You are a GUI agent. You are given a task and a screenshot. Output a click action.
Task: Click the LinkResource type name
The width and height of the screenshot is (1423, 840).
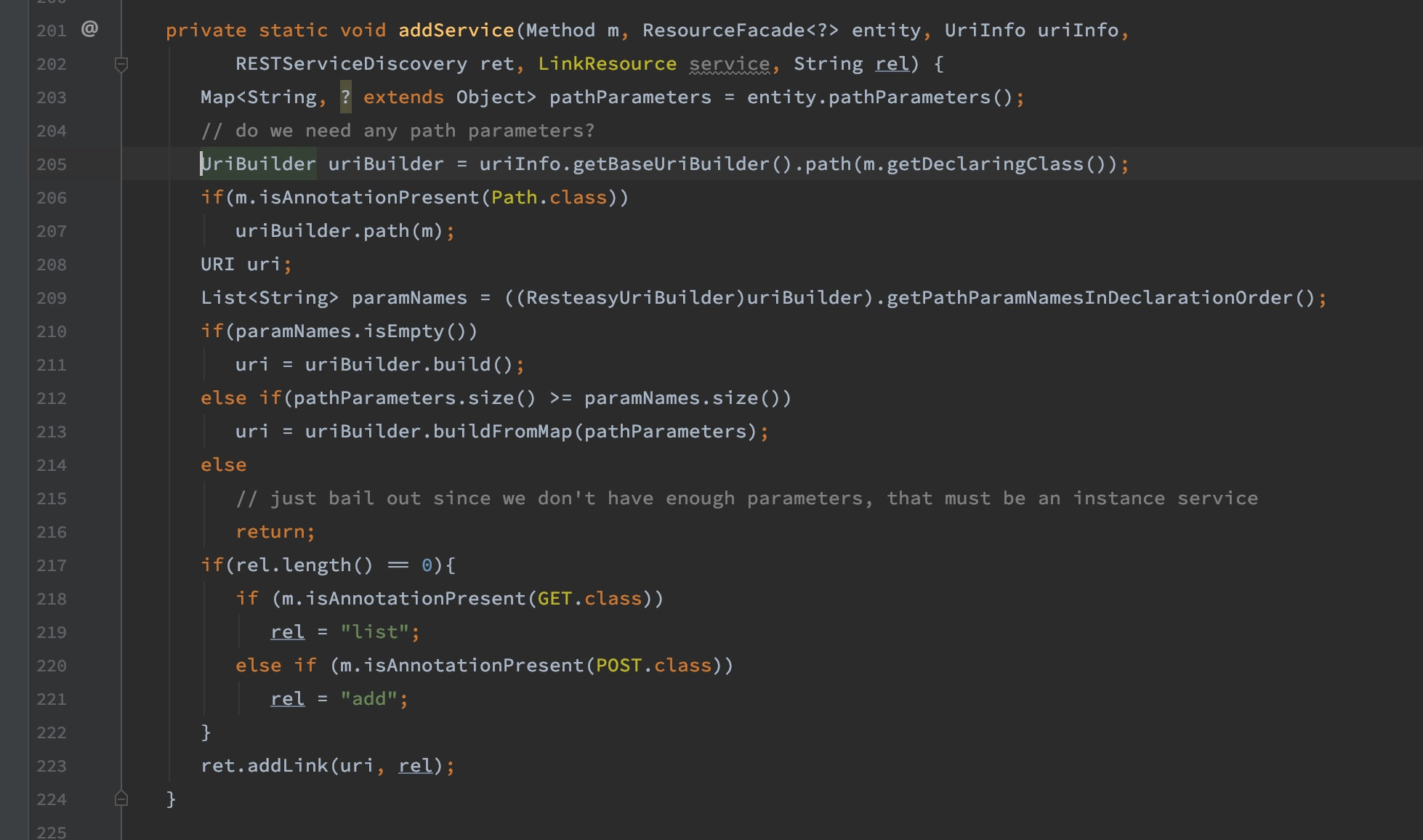tap(607, 64)
